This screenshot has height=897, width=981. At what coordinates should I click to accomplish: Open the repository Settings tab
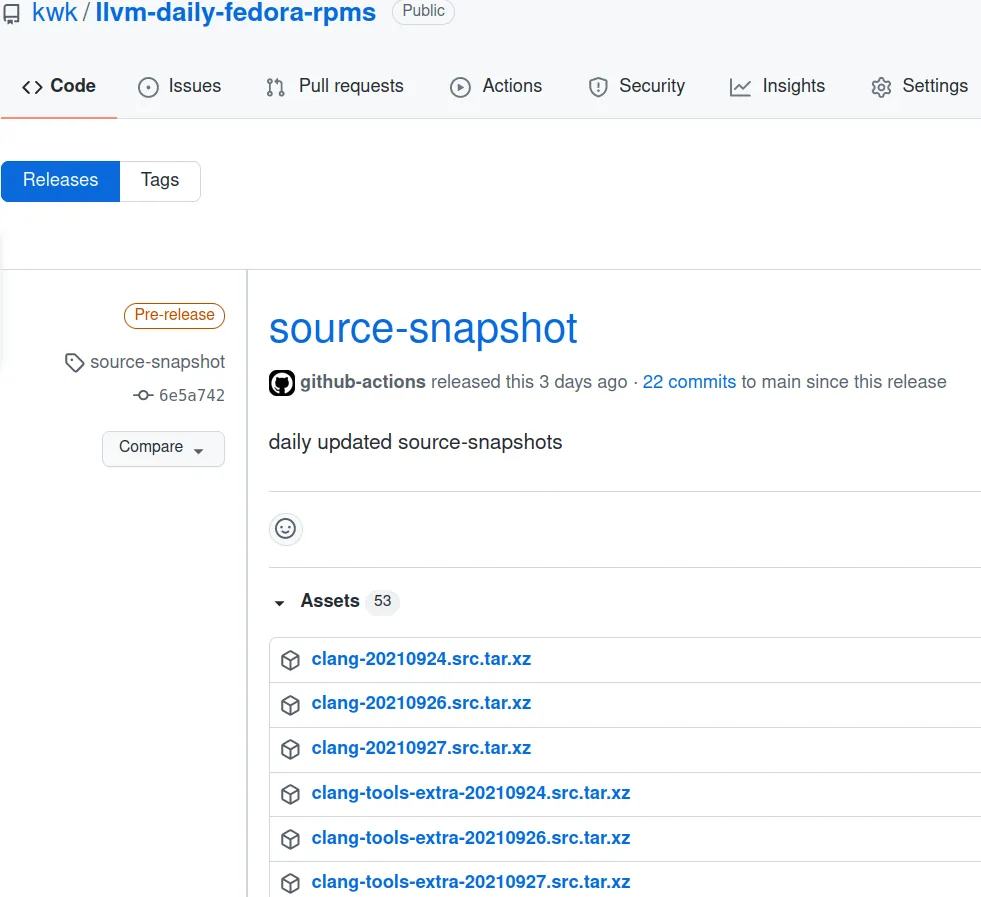pyautogui.click(x=920, y=87)
